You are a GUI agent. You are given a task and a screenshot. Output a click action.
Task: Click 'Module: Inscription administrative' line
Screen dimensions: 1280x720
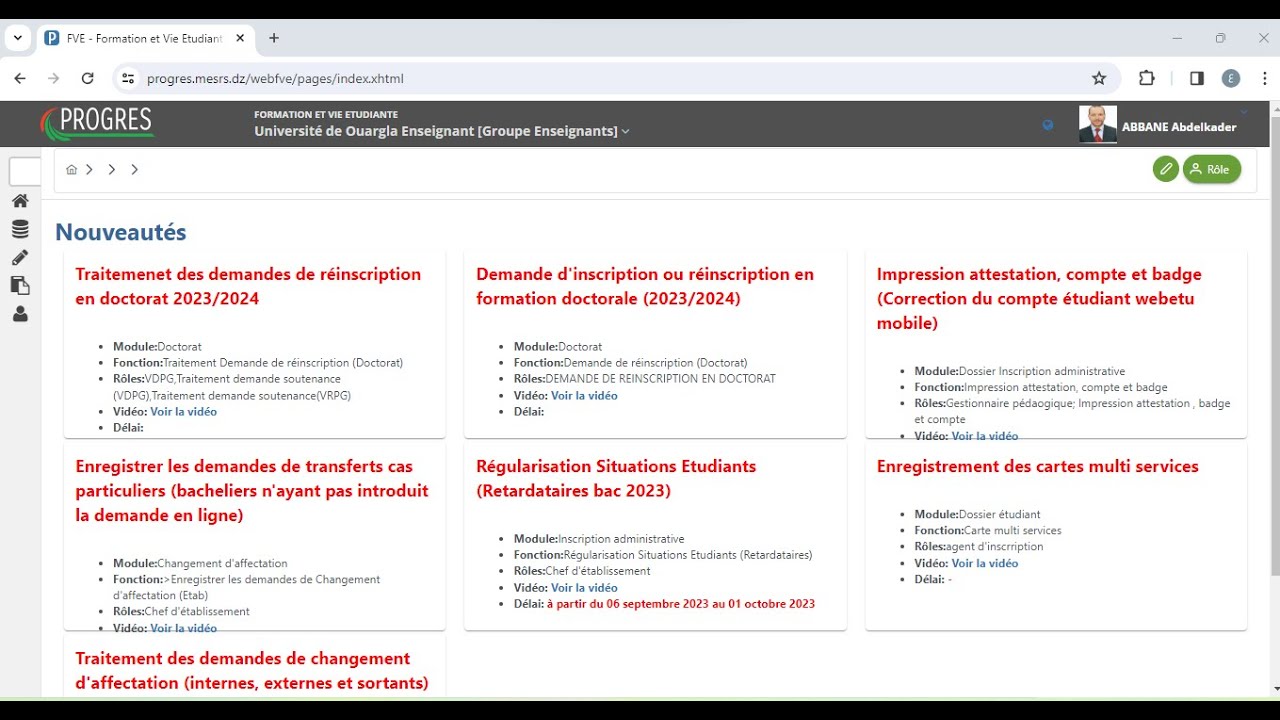click(x=599, y=538)
